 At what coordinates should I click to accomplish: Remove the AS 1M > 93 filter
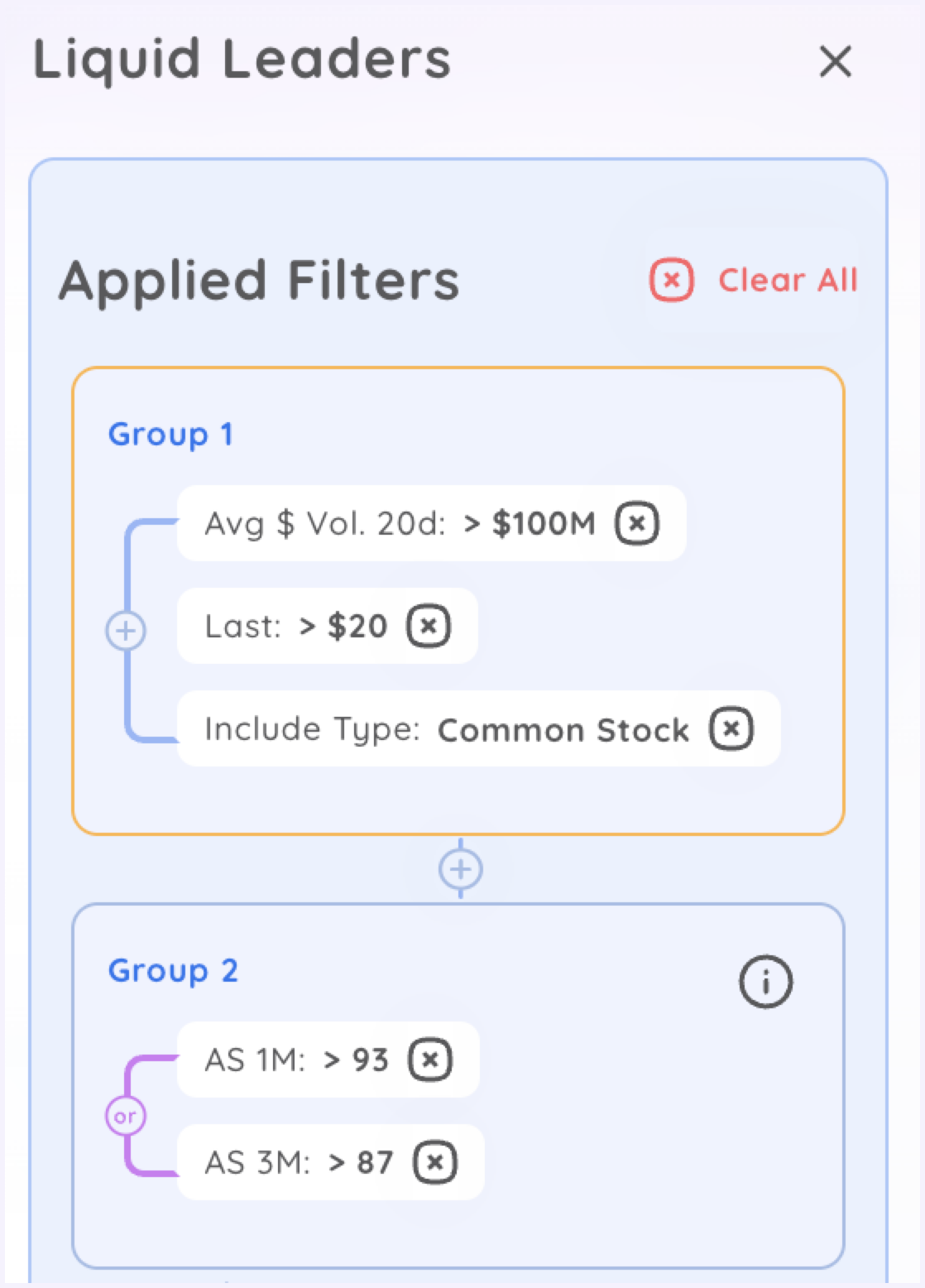coord(429,1060)
